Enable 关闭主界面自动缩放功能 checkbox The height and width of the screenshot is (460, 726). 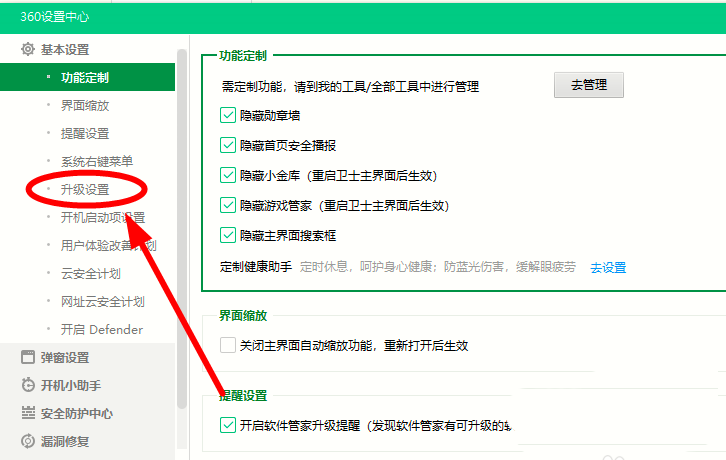[x=227, y=346]
